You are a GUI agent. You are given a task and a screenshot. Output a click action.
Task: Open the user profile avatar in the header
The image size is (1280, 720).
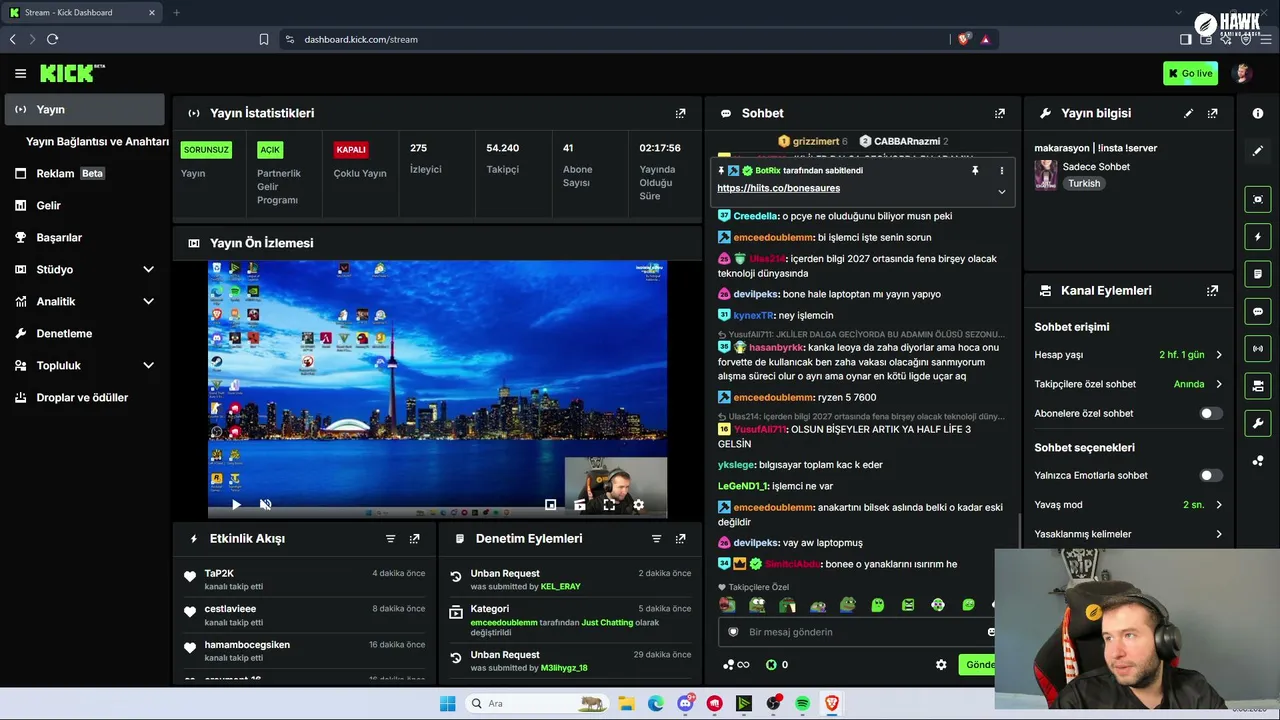1242,73
